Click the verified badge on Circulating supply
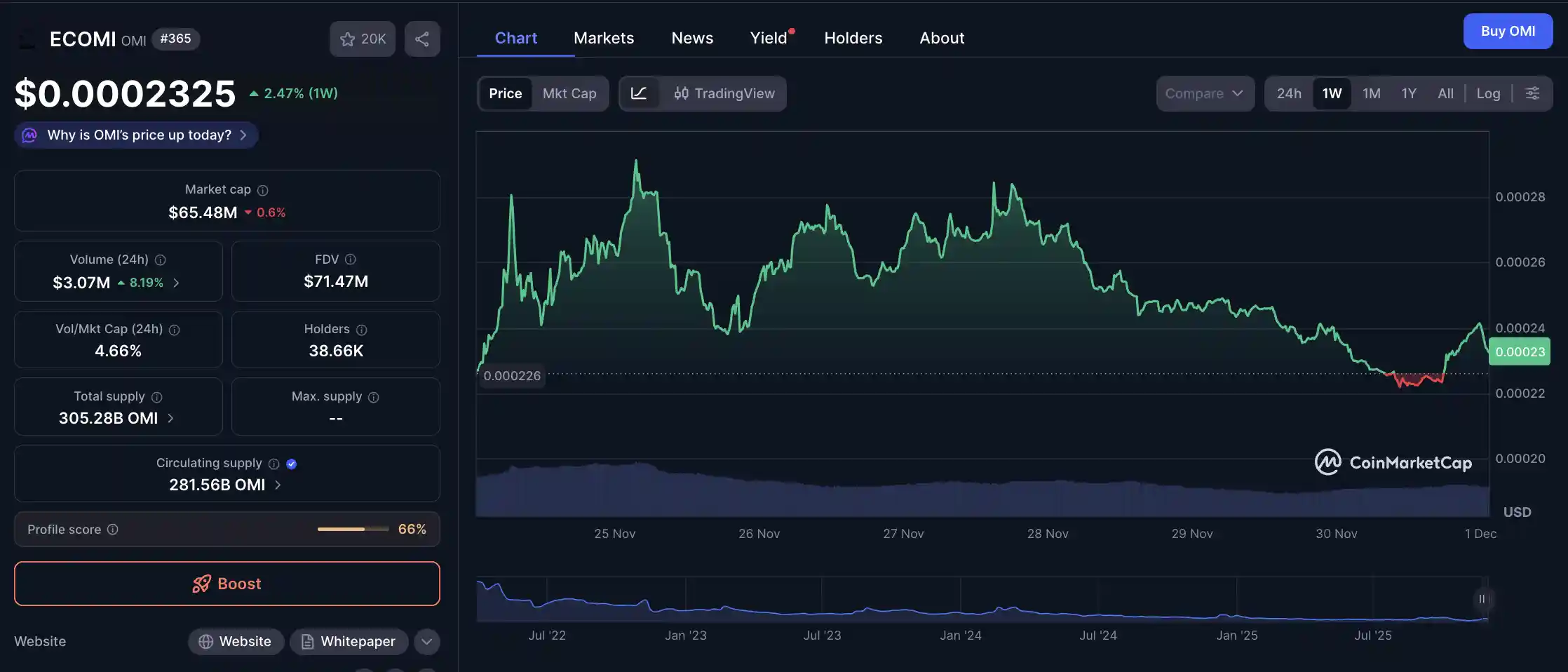The height and width of the screenshot is (672, 1568). [x=291, y=464]
